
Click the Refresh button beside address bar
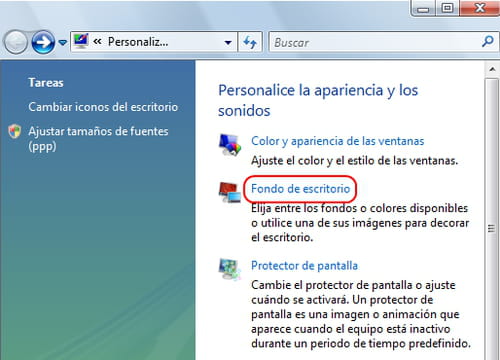(x=250, y=42)
